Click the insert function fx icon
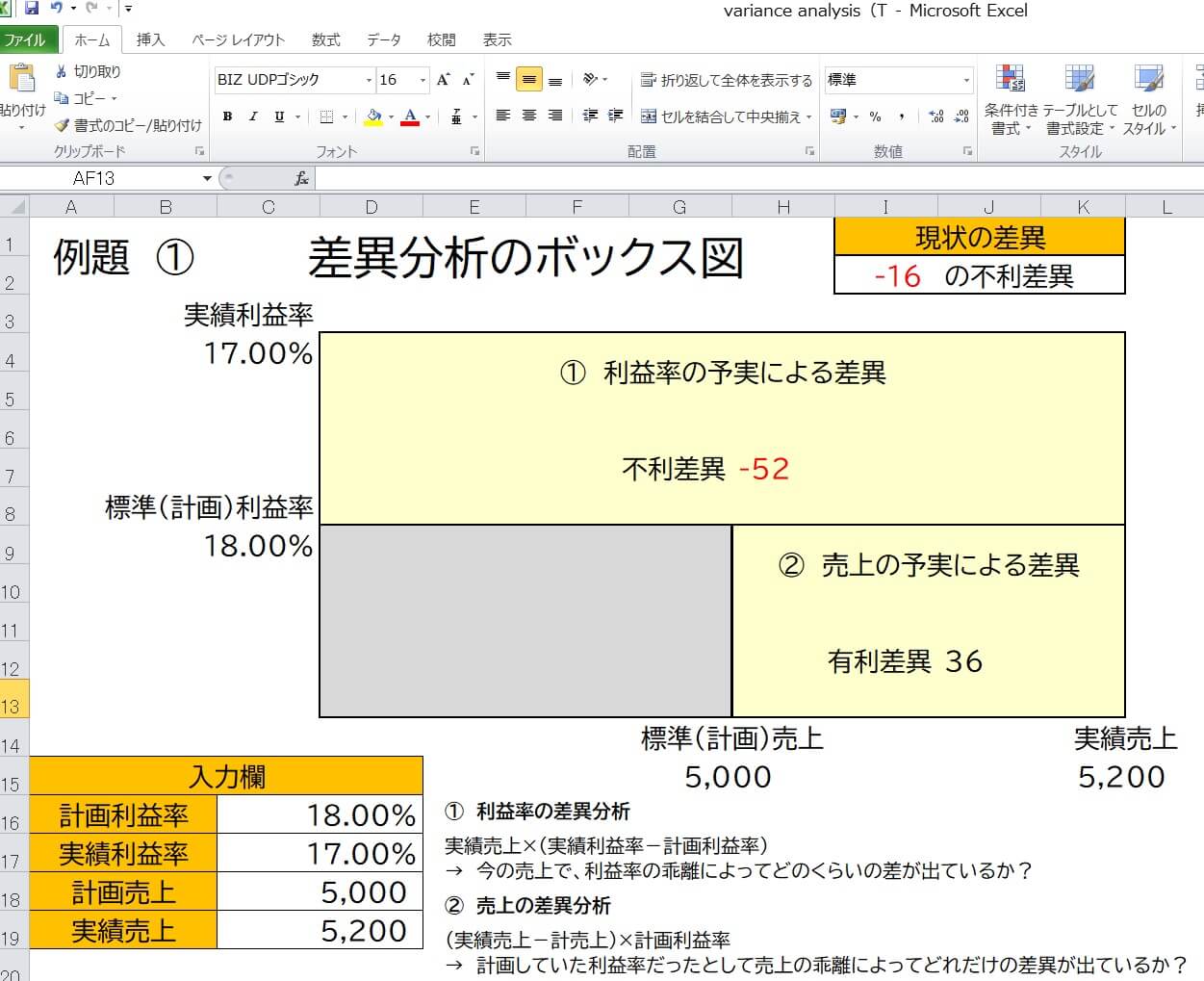This screenshot has width=1204, height=981. tap(301, 178)
